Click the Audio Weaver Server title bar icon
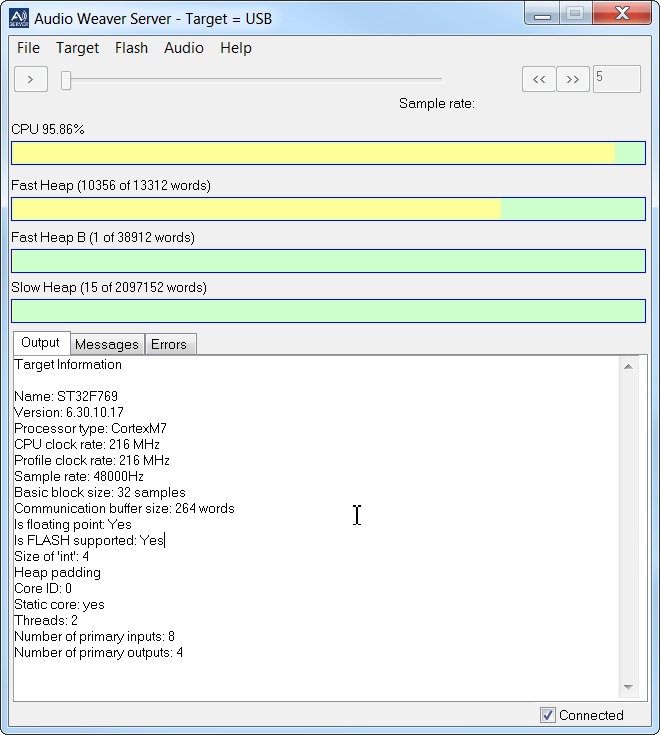Image resolution: width=660 pixels, height=735 pixels. (19, 18)
